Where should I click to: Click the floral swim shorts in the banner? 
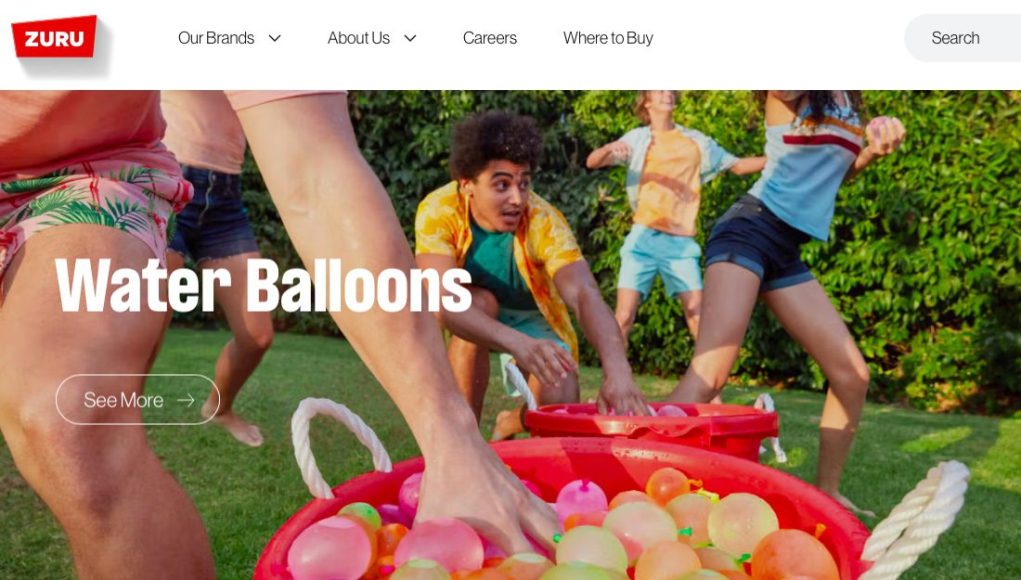91,202
